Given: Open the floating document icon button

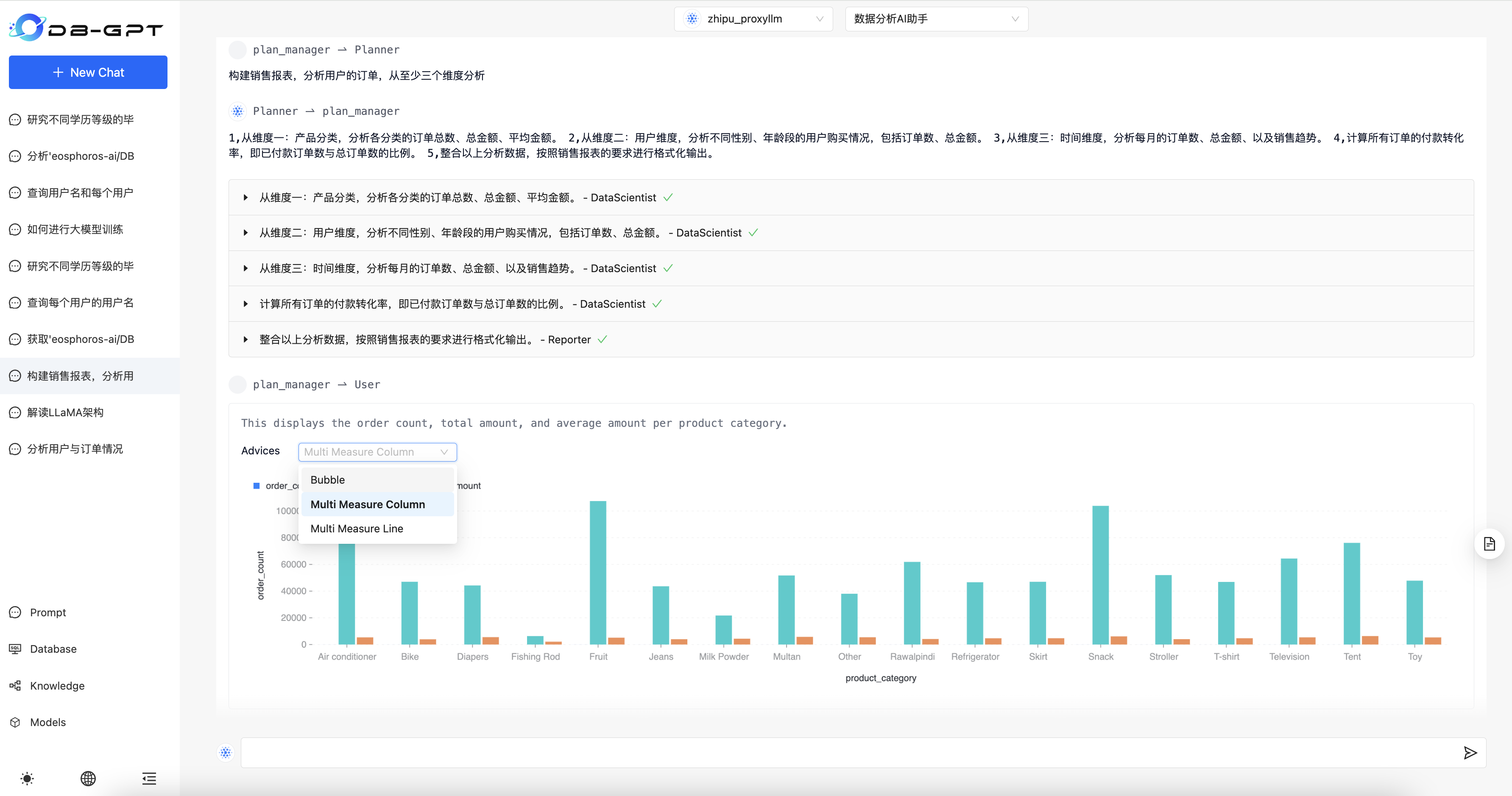Looking at the screenshot, I should point(1489,544).
